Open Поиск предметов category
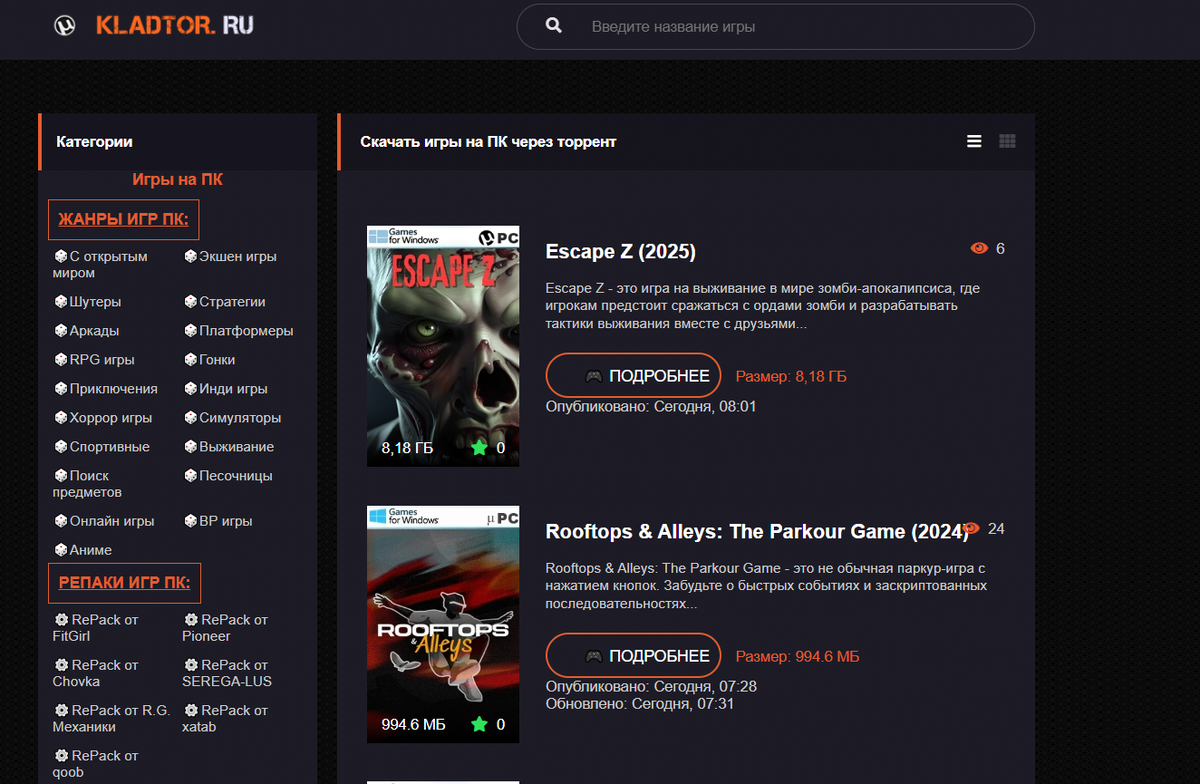Viewport: 1200px width, 784px height. [x=87, y=484]
